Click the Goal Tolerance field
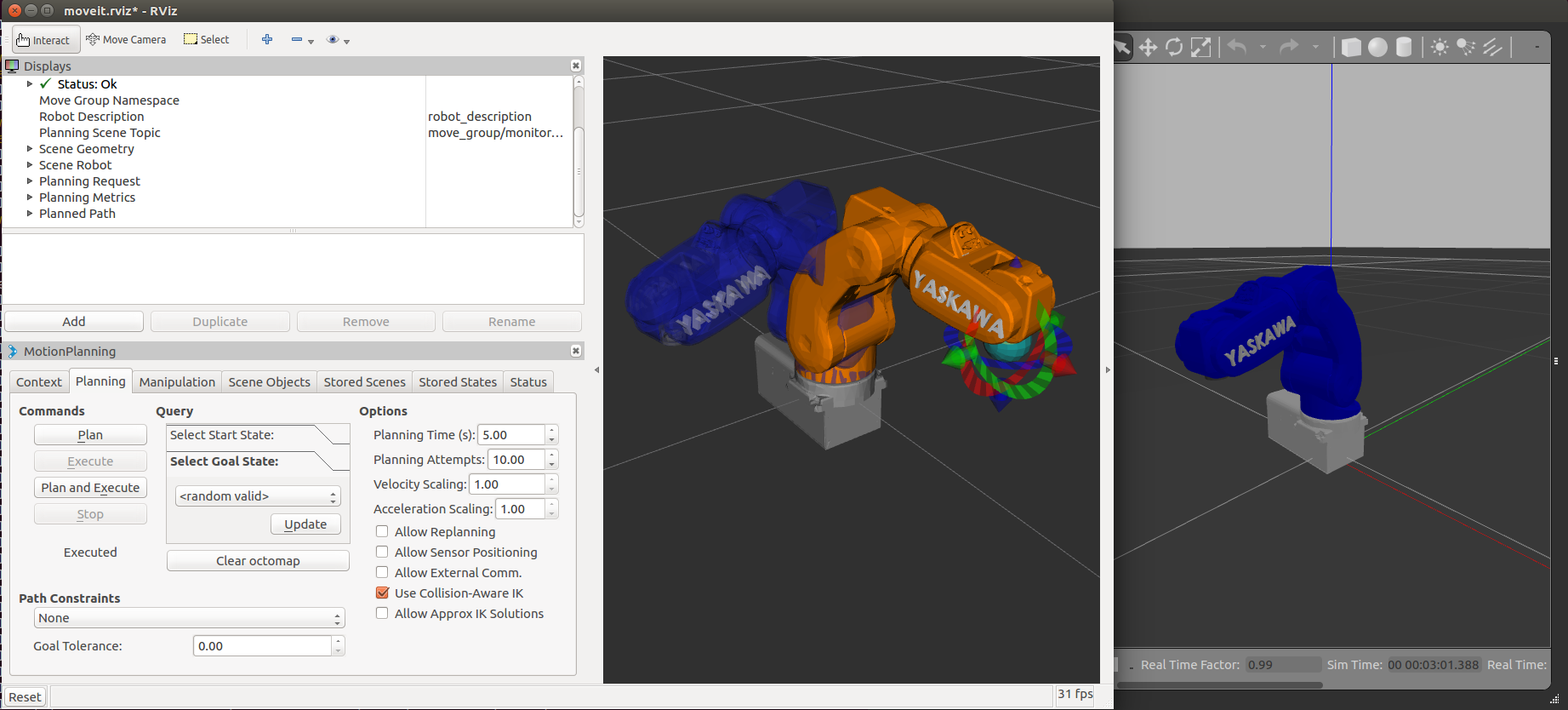Viewport: 1568px width, 710px height. point(262,646)
